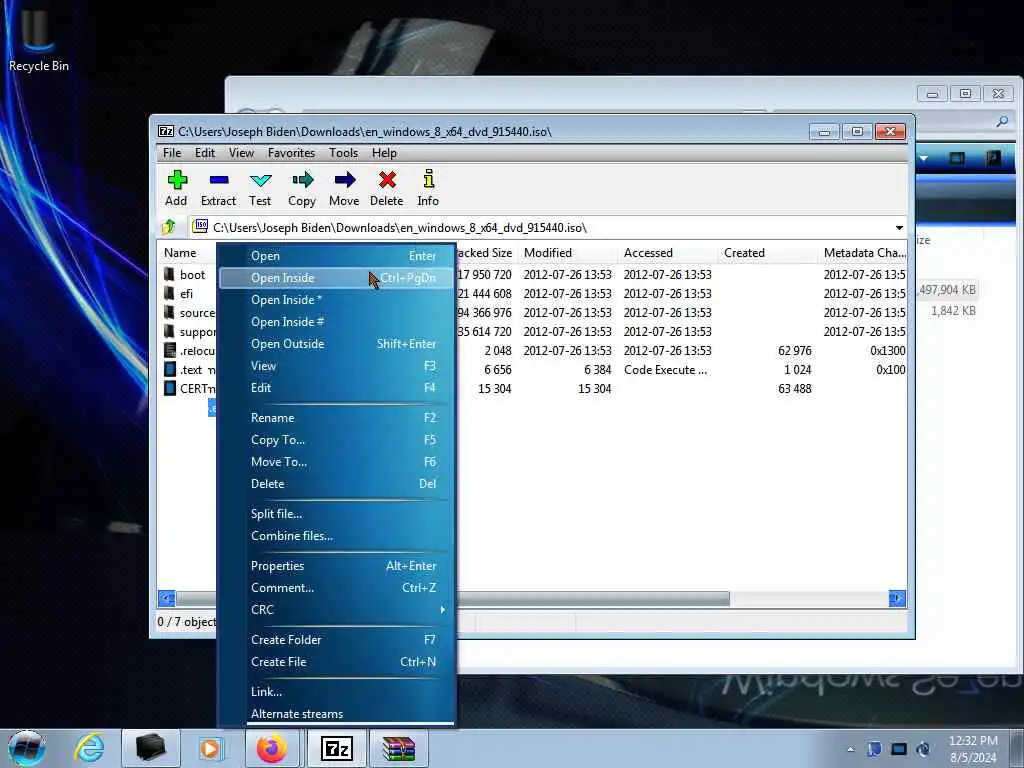1024x768 pixels.
Task: Choose View in context menu
Action: pos(336,366)
